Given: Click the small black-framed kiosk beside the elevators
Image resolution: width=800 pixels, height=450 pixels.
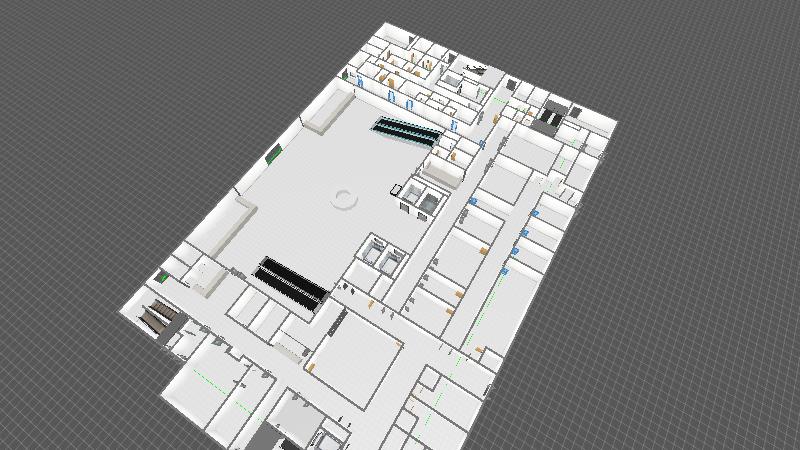Looking at the screenshot, I should pos(396,188).
